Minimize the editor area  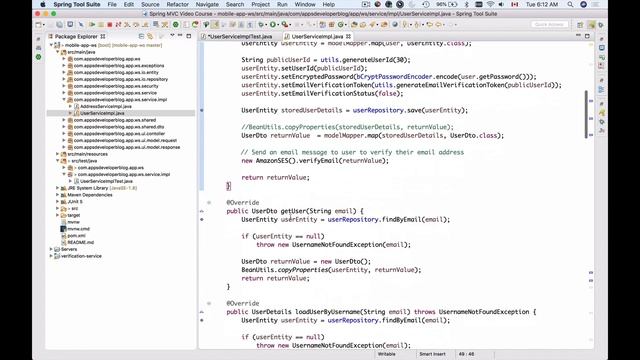(578, 36)
